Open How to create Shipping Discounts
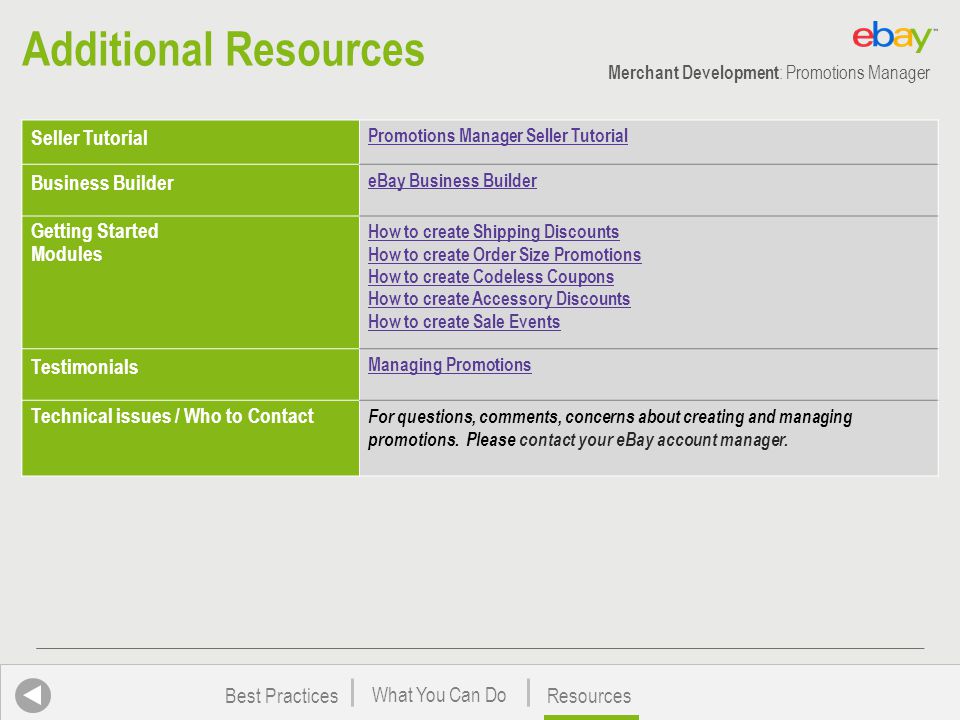960x720 pixels. pos(493,232)
